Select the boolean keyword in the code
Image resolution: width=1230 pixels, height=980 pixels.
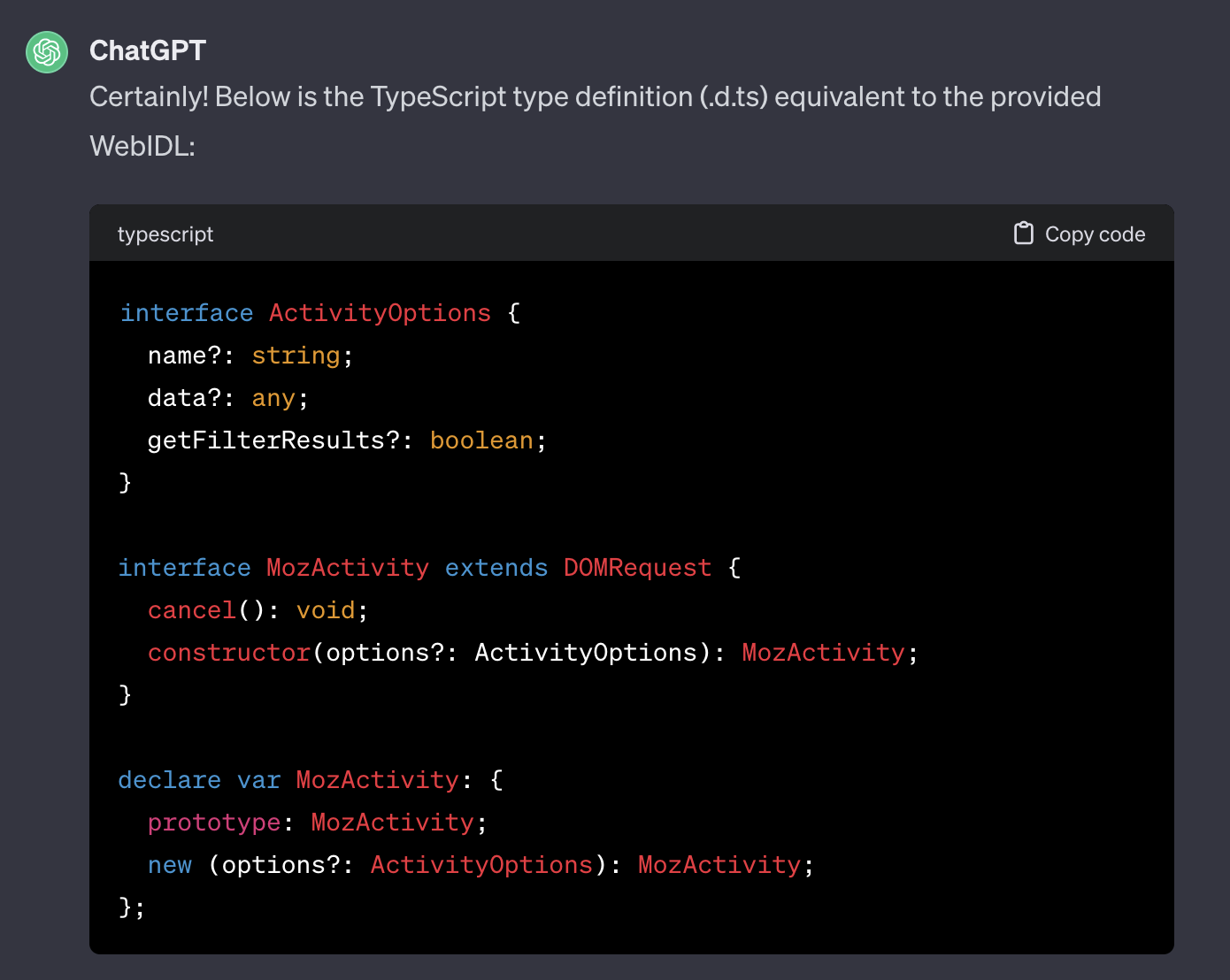(481, 440)
